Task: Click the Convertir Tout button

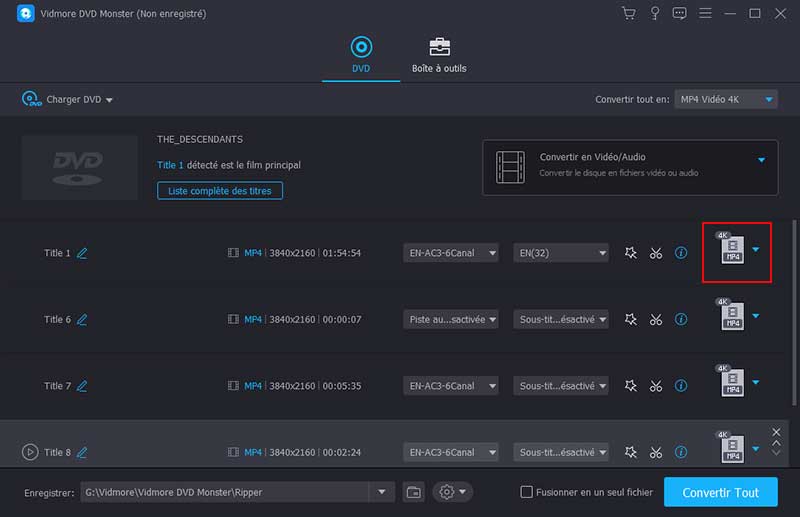Action: point(720,493)
